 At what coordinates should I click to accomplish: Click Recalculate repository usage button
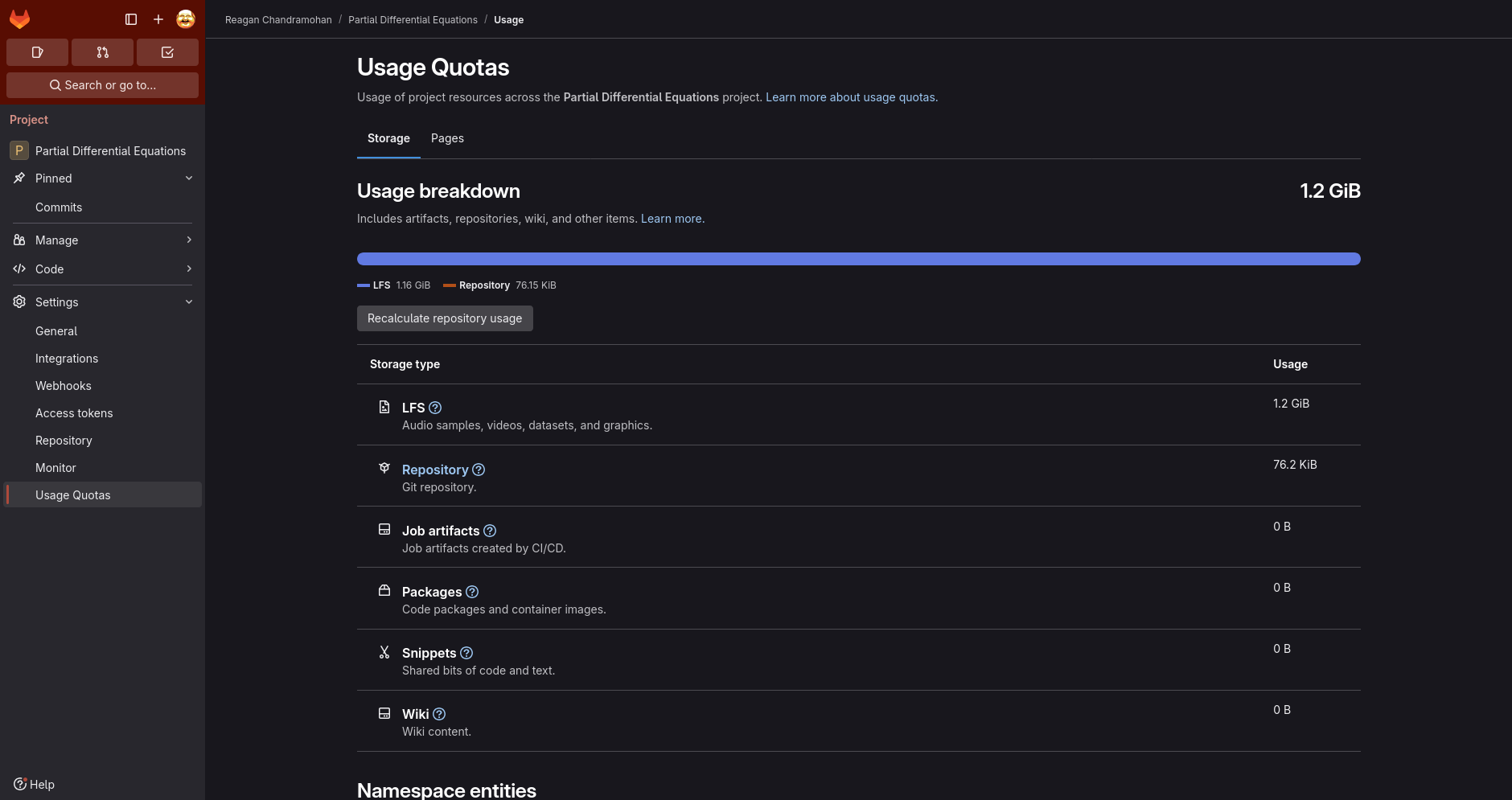coord(445,318)
